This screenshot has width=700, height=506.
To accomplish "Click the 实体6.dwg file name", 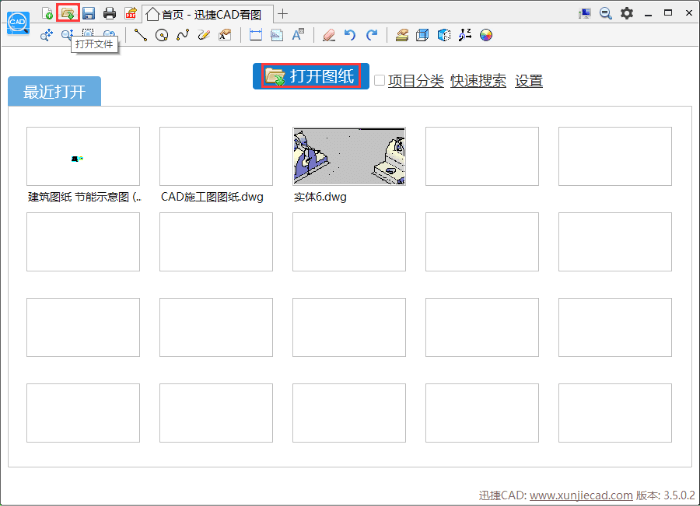I will pos(320,197).
